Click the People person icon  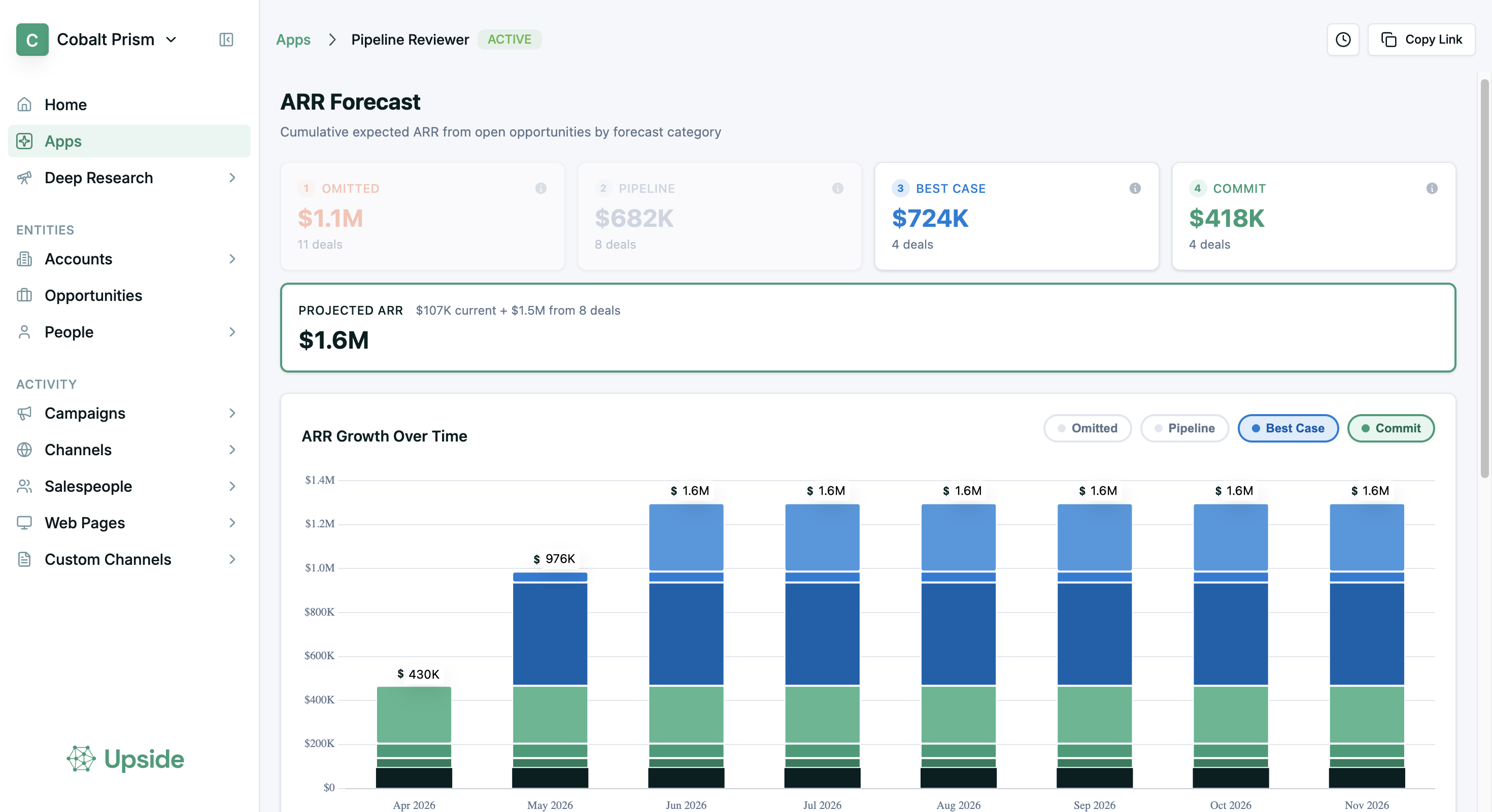coord(24,331)
